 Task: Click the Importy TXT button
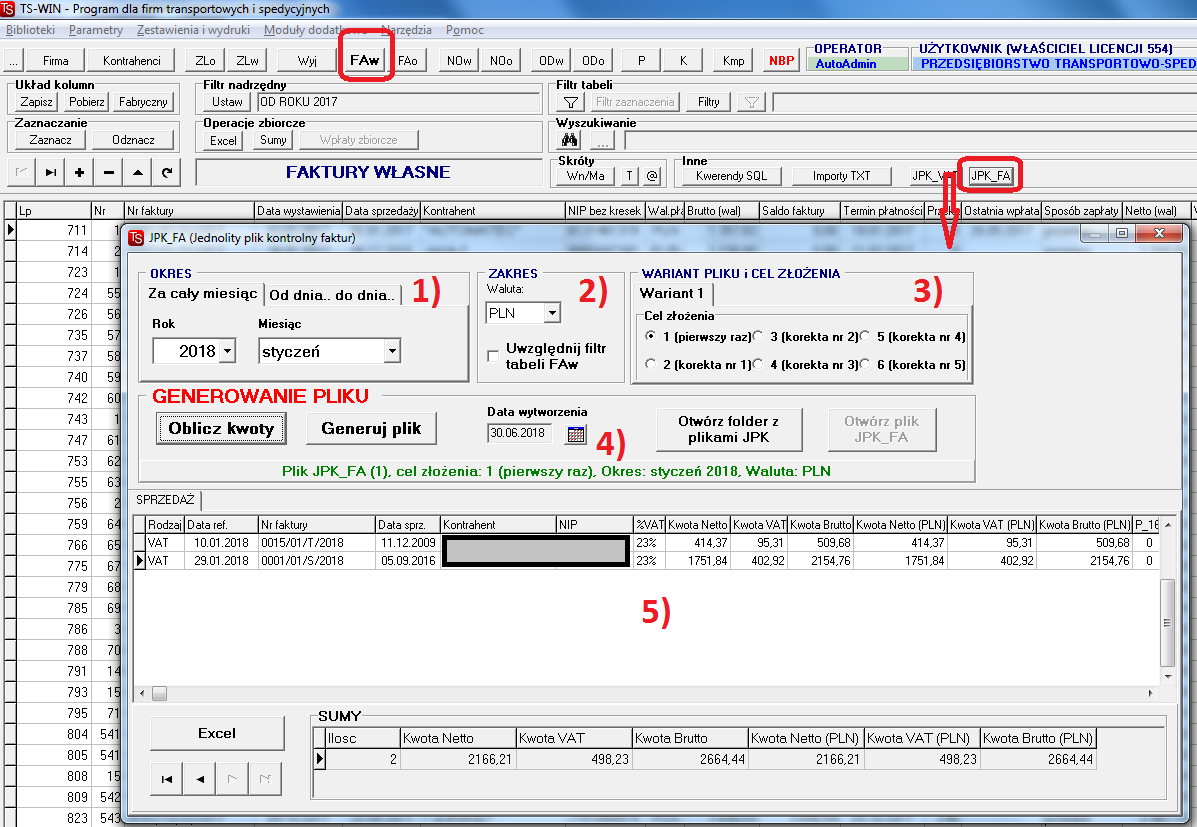click(841, 176)
